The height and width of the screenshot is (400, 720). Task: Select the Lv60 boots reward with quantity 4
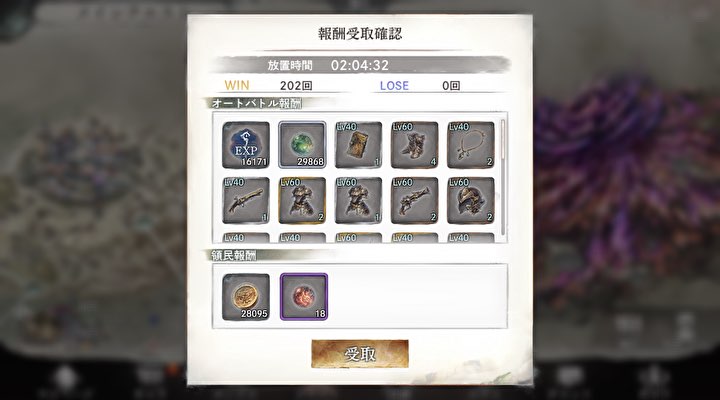(x=414, y=145)
